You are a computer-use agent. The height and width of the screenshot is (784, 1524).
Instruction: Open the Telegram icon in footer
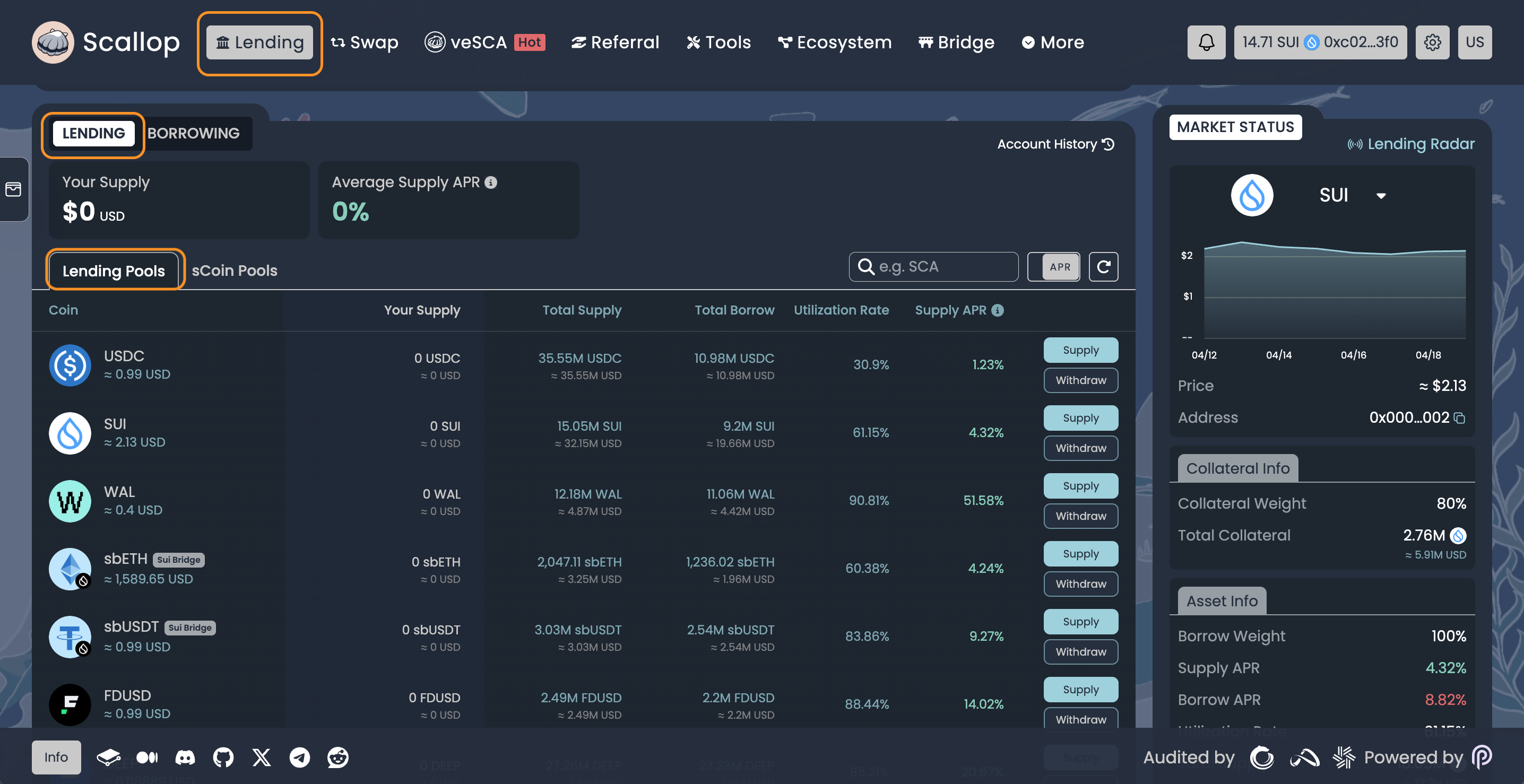[299, 757]
